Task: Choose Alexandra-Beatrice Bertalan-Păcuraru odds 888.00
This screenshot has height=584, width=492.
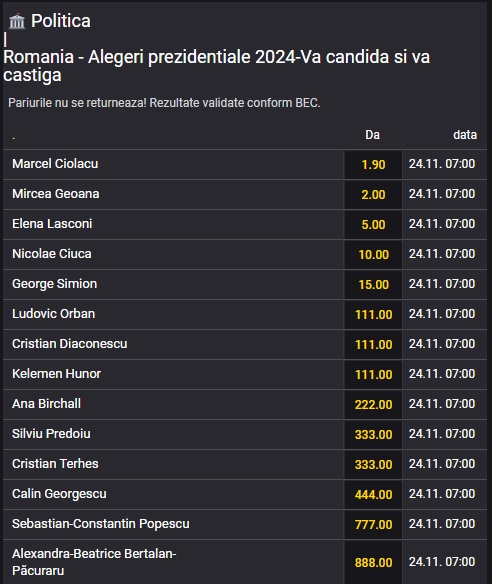Action: [x=373, y=562]
